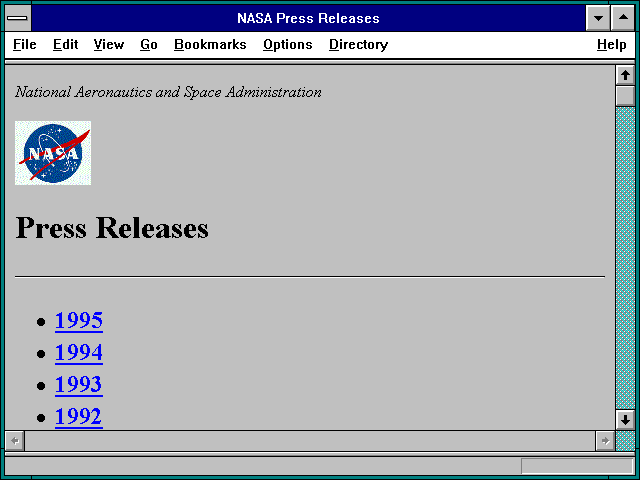Follow the 1992 press releases link
640x480 pixels.
[79, 416]
